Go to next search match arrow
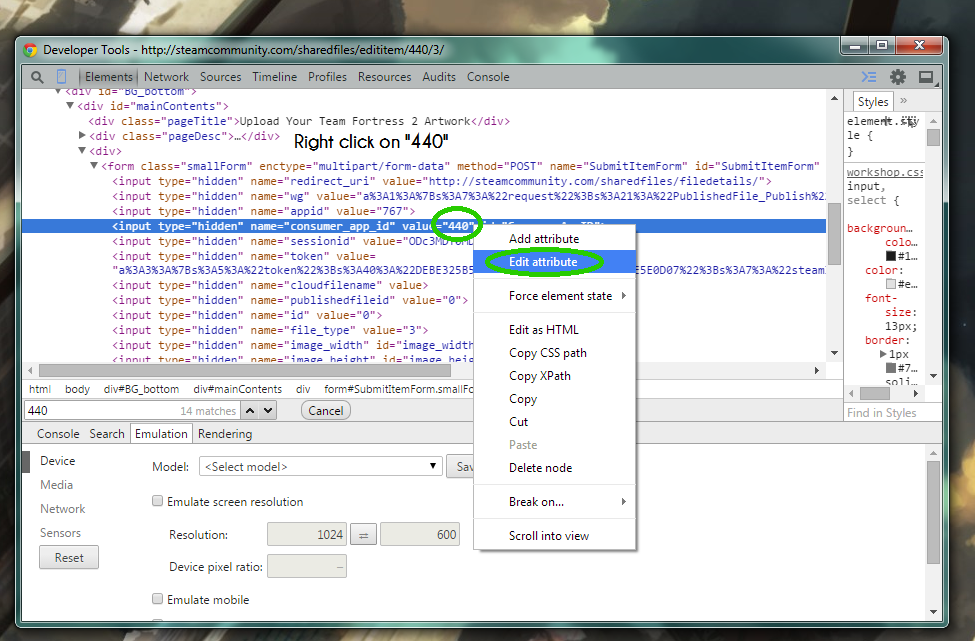This screenshot has height=641, width=975. (x=268, y=410)
